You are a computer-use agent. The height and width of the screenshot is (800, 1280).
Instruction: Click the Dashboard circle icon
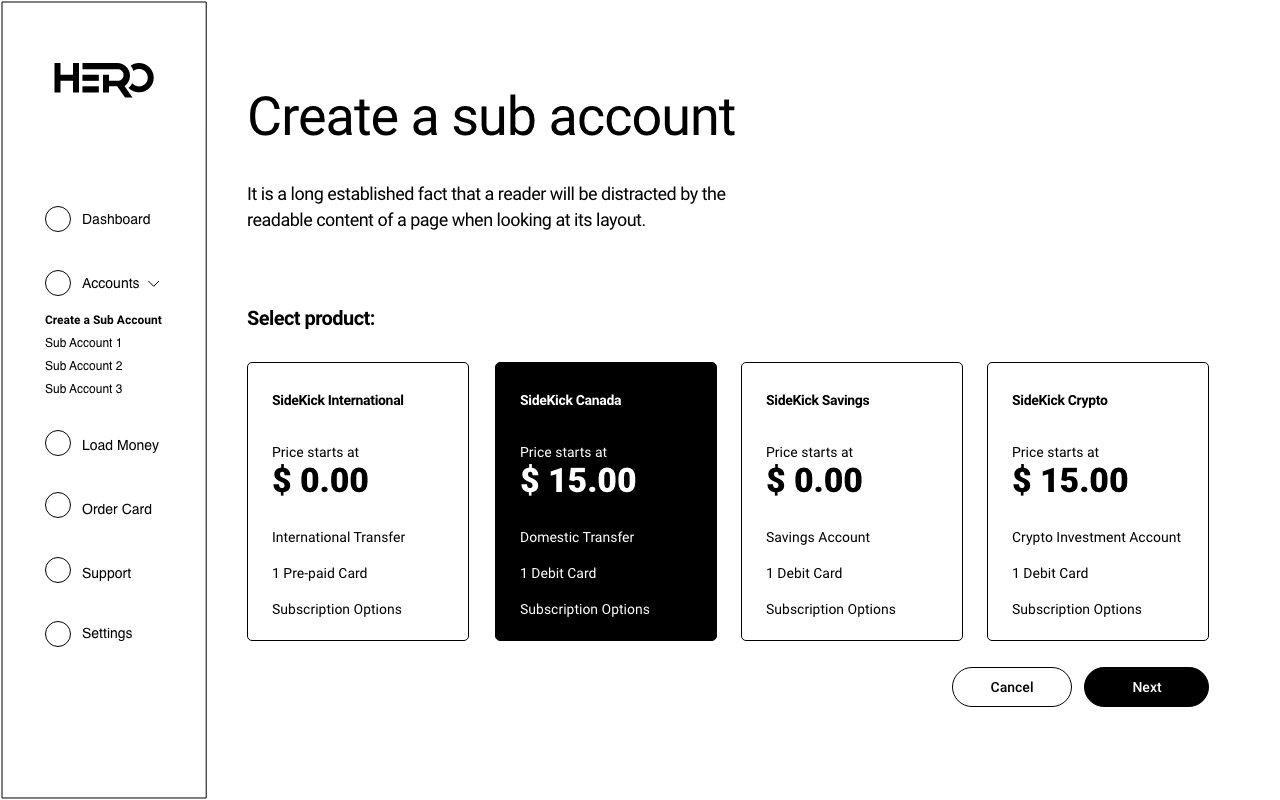pyautogui.click(x=58, y=219)
